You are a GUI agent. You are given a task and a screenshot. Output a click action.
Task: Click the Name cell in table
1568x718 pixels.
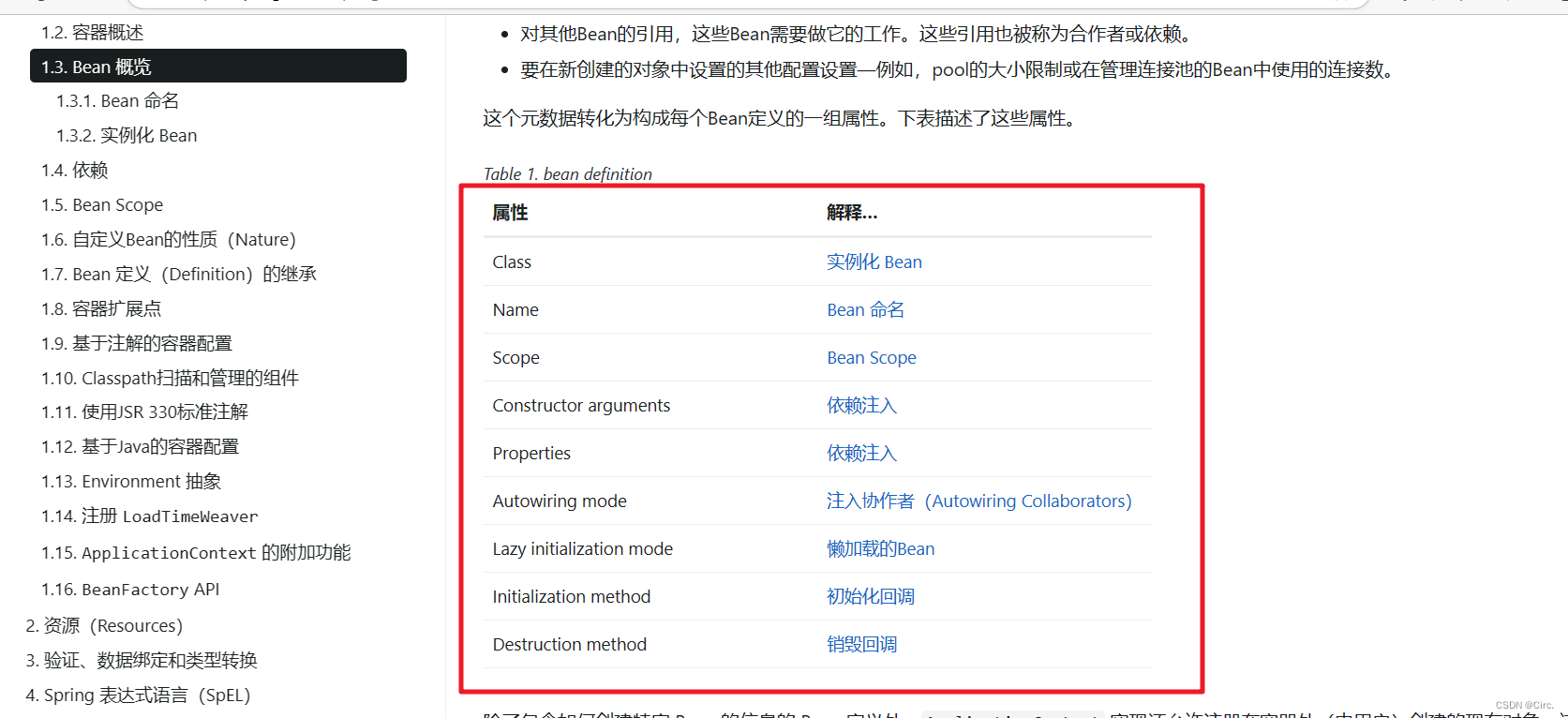515,310
